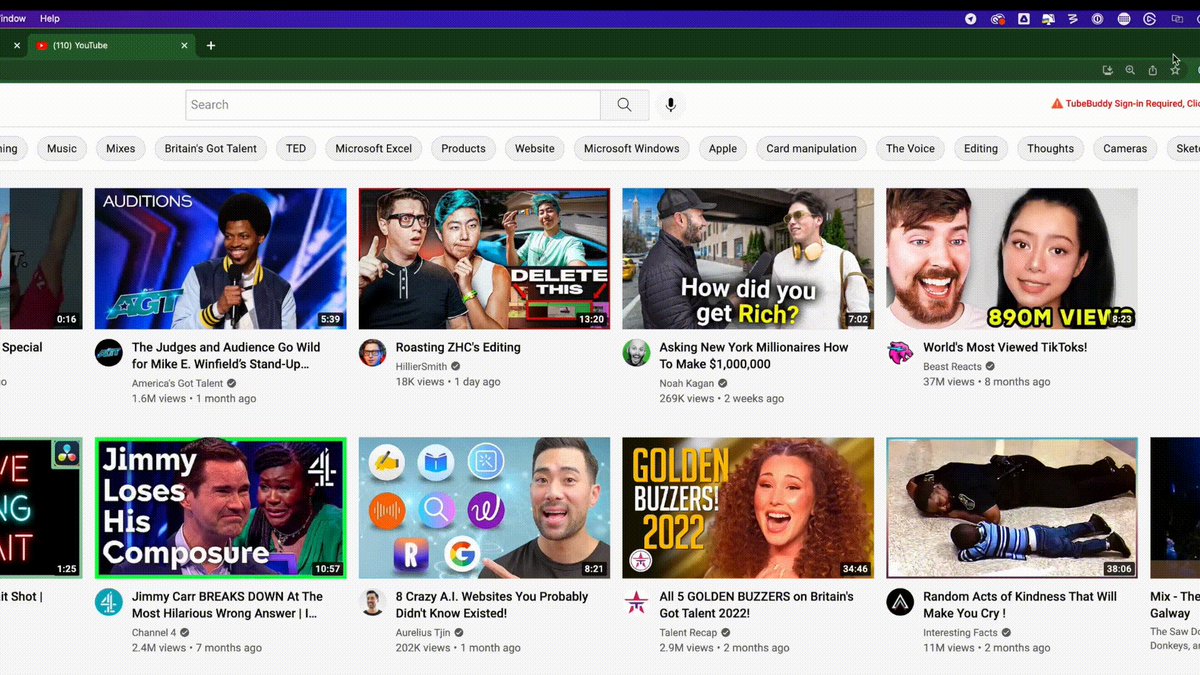Select the TED filter chip
This screenshot has height=675, width=1200.
296,149
